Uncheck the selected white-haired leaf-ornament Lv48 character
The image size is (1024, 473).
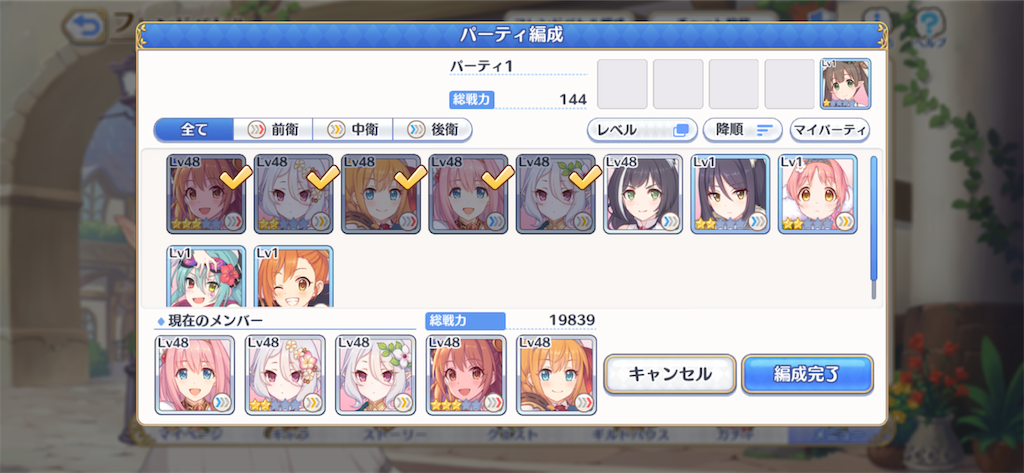556,194
